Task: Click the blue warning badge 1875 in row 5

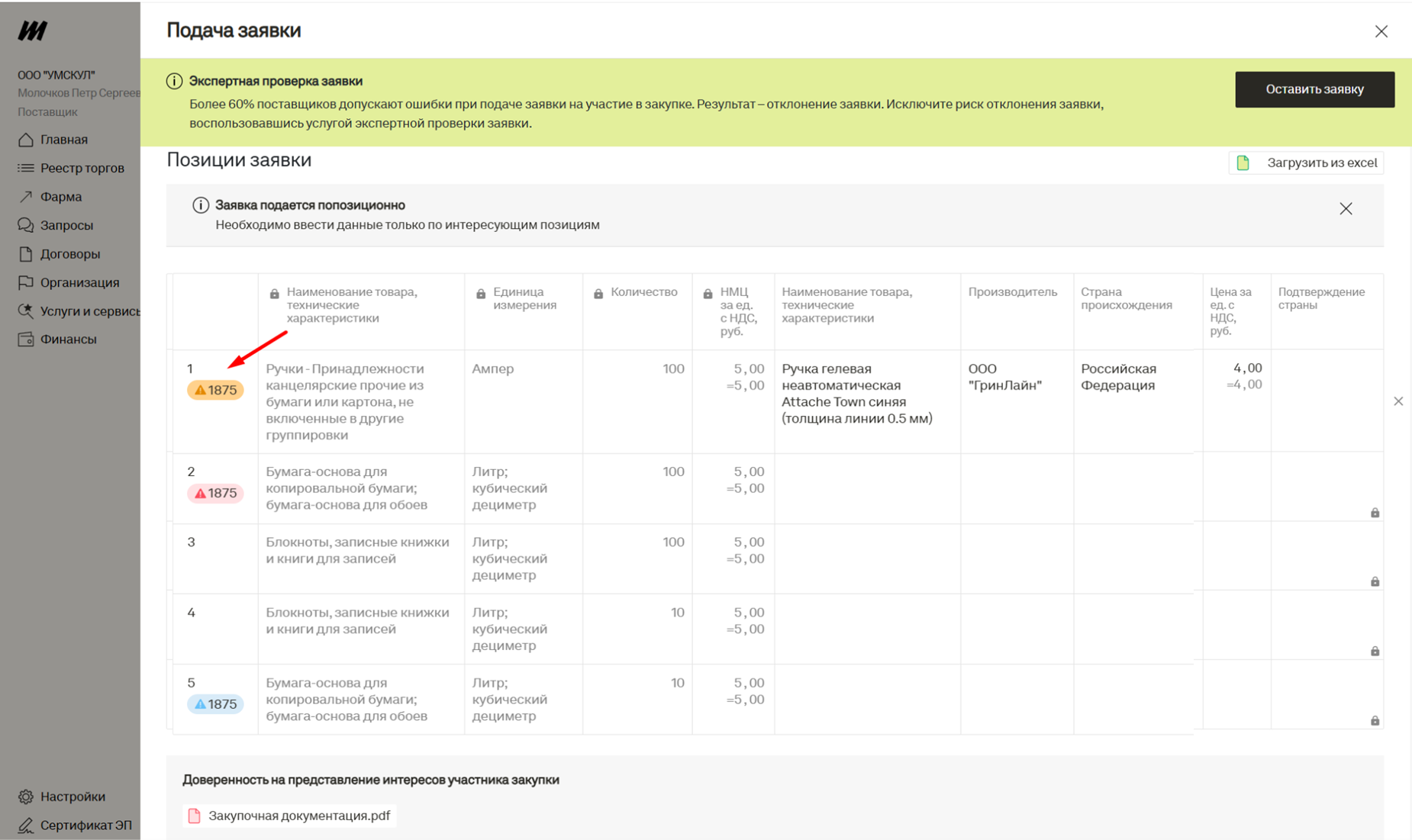Action: [x=215, y=703]
